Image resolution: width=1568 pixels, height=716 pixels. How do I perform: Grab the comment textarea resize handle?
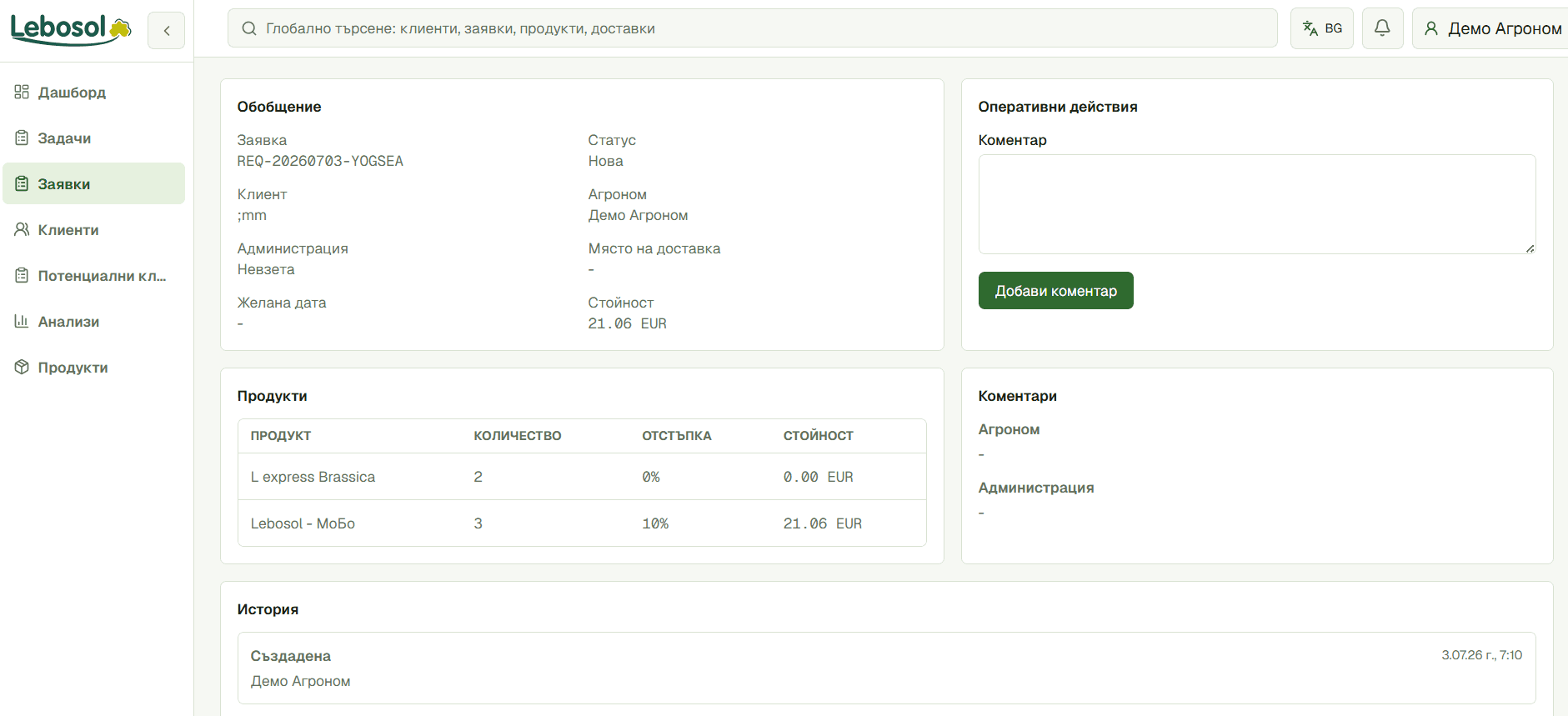click(x=1530, y=248)
